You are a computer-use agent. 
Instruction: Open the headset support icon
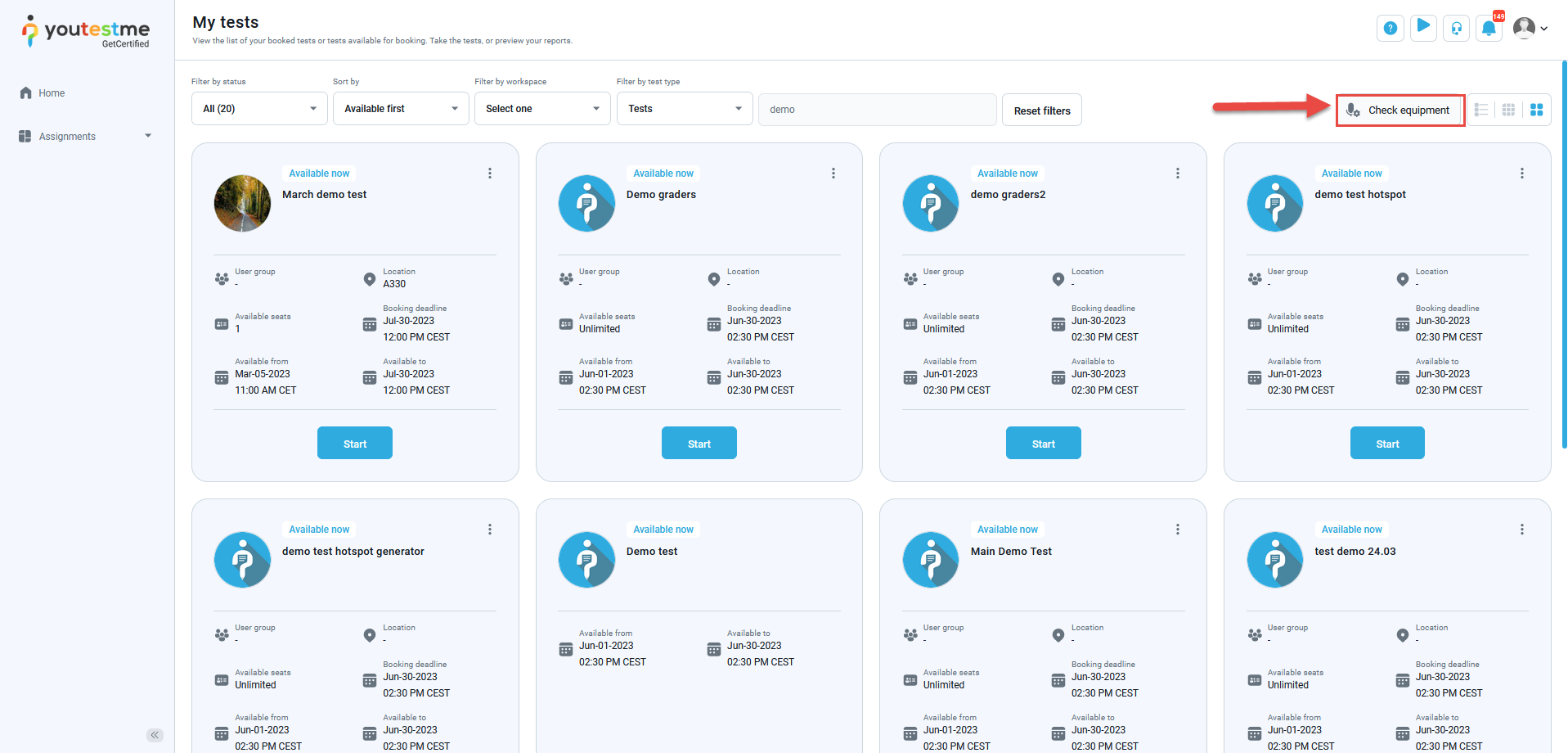pos(1456,29)
